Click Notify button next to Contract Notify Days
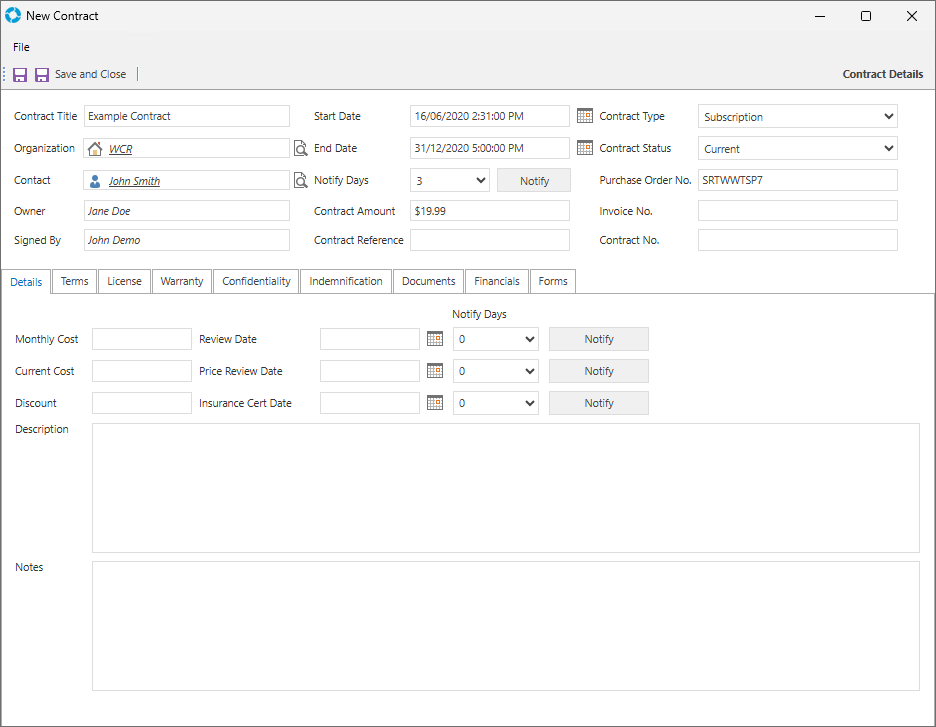 pyautogui.click(x=534, y=181)
